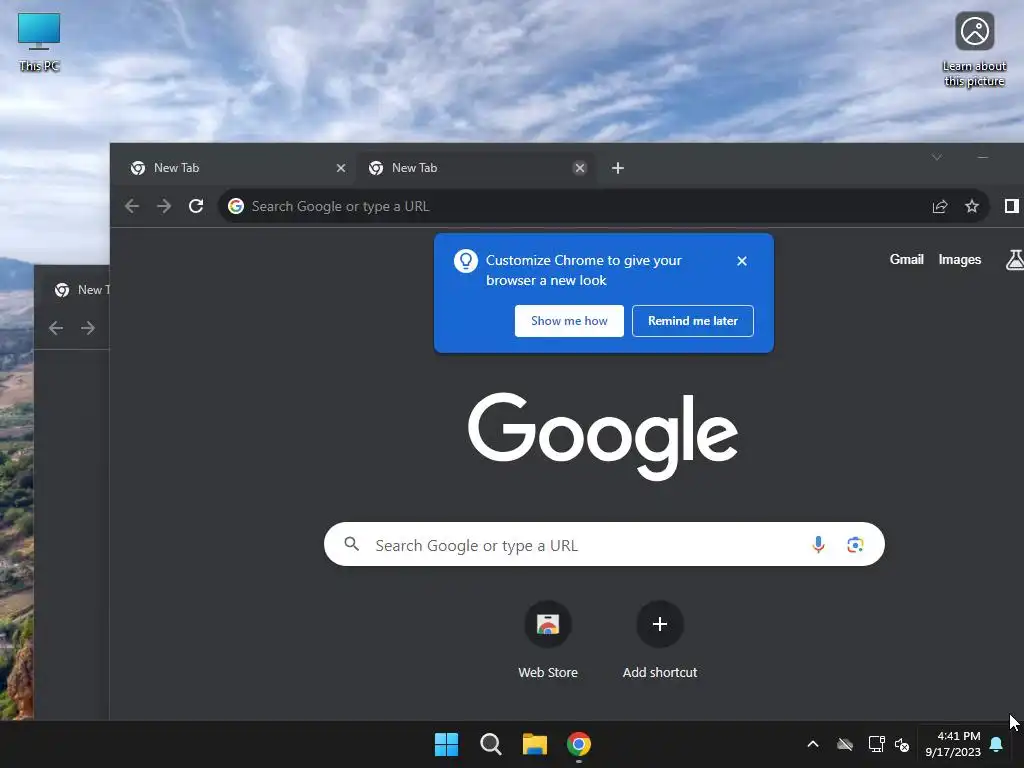Expand hidden system tray icons
The width and height of the screenshot is (1024, 768).
pyautogui.click(x=813, y=744)
